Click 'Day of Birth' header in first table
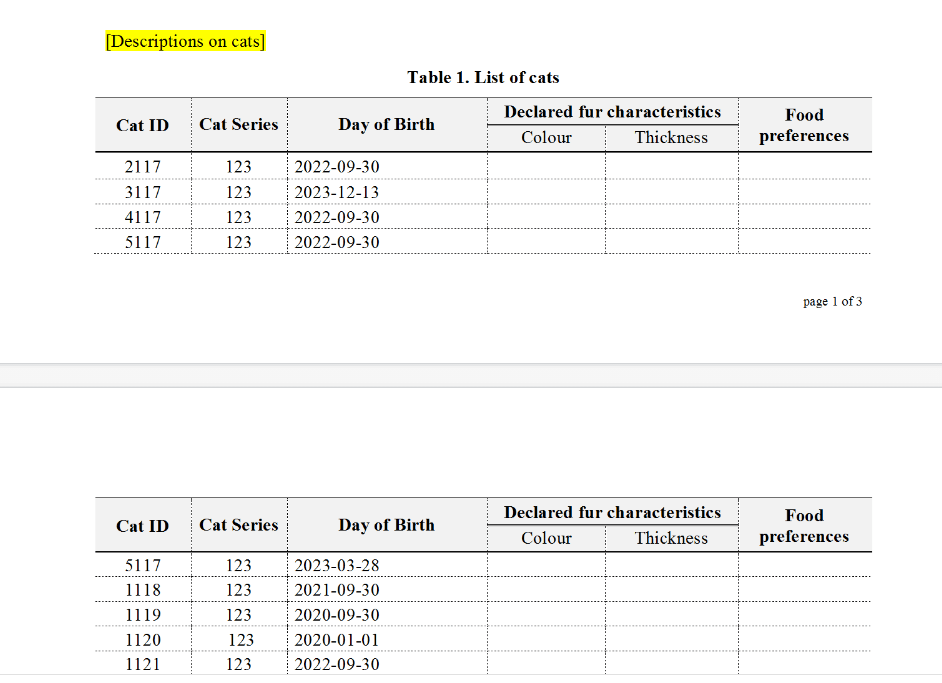Image resolution: width=942 pixels, height=683 pixels. click(x=386, y=124)
